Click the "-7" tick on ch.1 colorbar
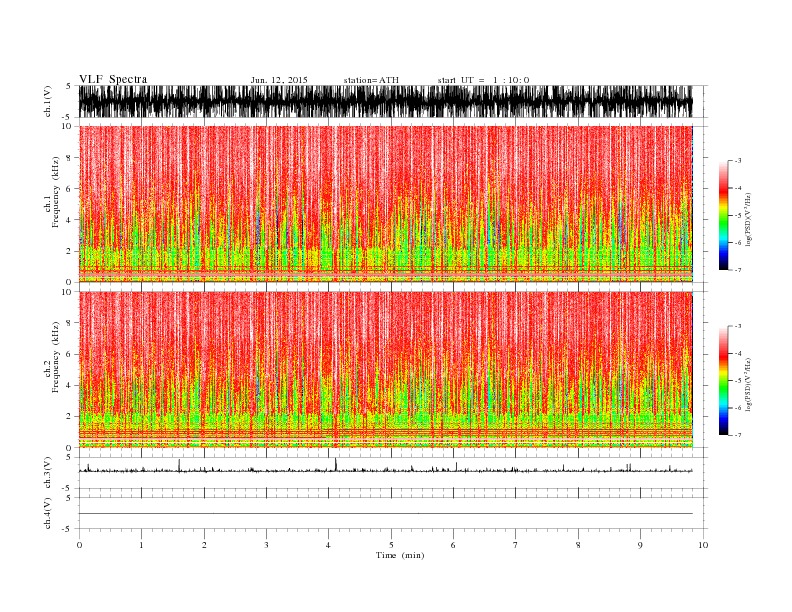Image resolution: width=792 pixels, height=612 pixels. tap(738, 270)
